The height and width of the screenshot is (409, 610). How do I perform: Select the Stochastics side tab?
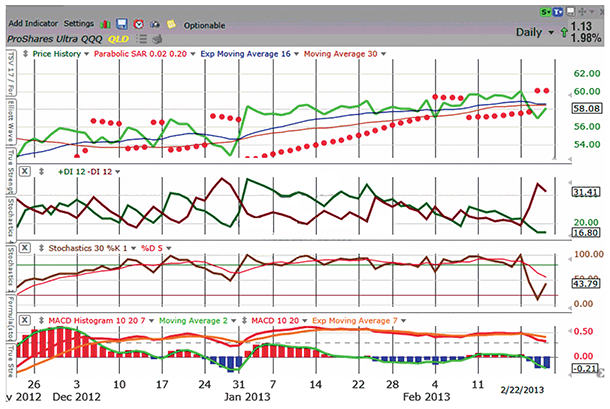click(x=9, y=212)
